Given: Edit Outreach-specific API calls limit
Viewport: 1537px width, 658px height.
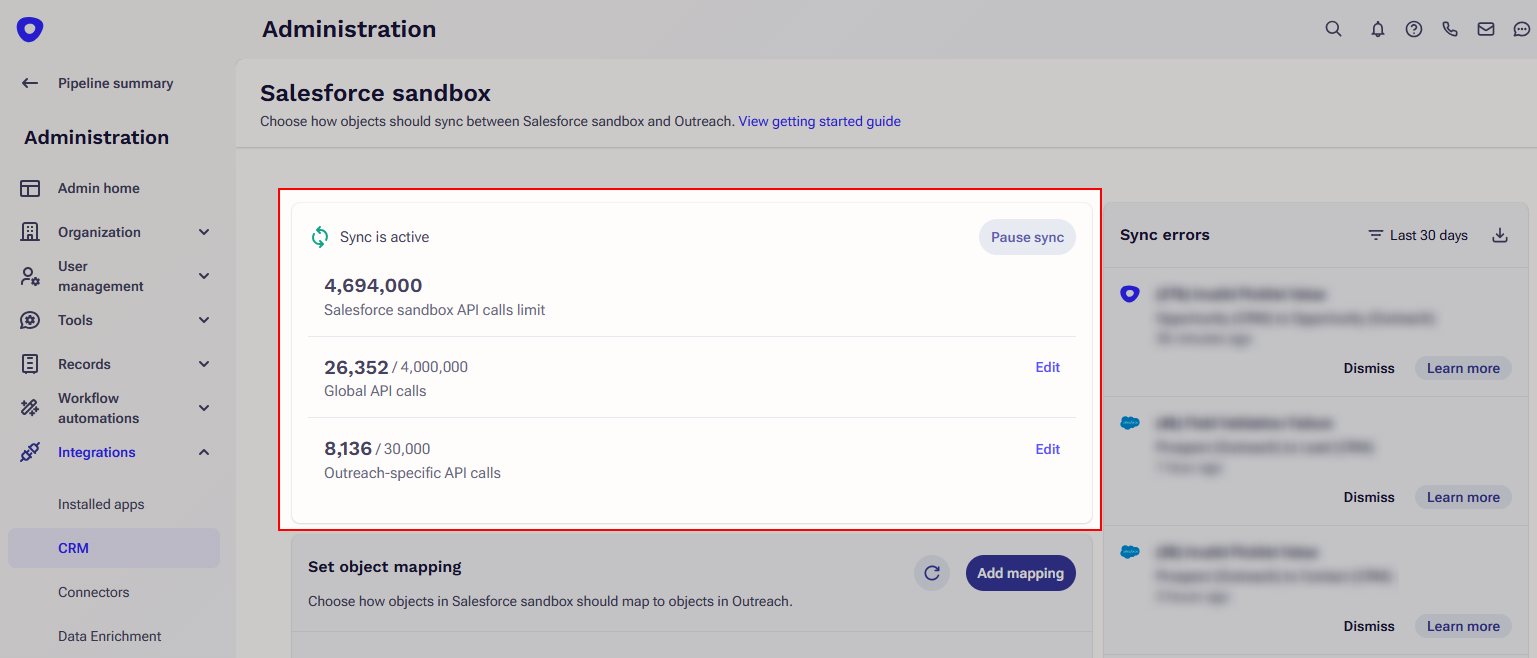Looking at the screenshot, I should pyautogui.click(x=1047, y=449).
